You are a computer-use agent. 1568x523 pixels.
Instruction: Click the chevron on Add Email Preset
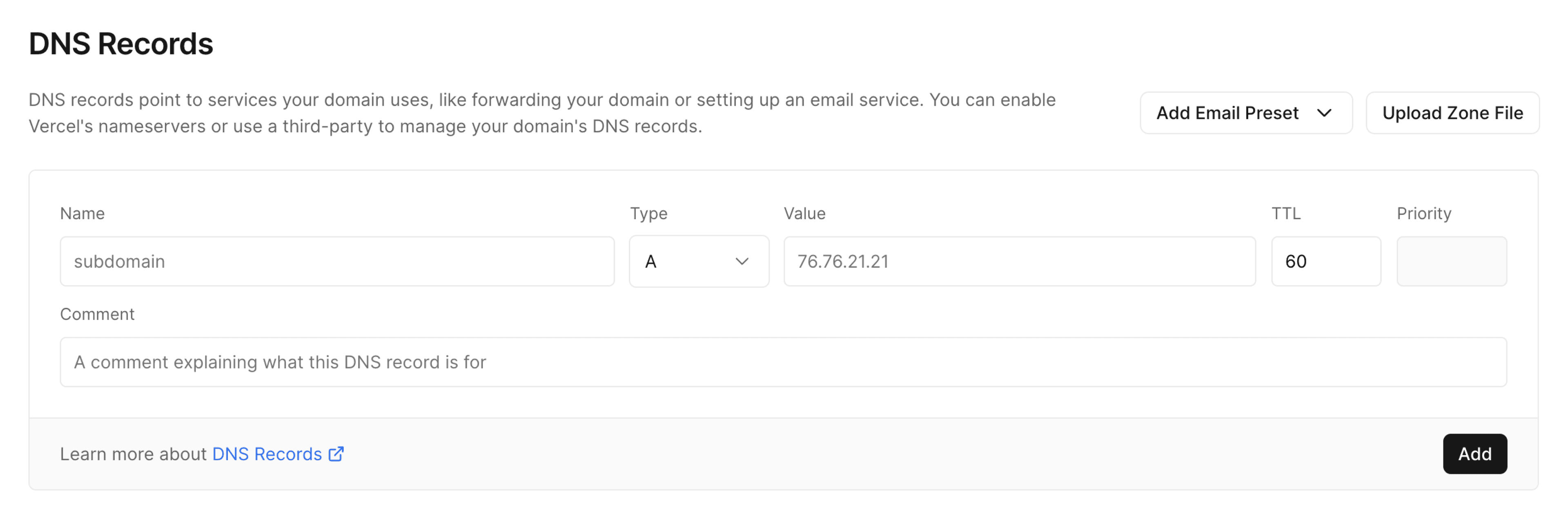1325,113
